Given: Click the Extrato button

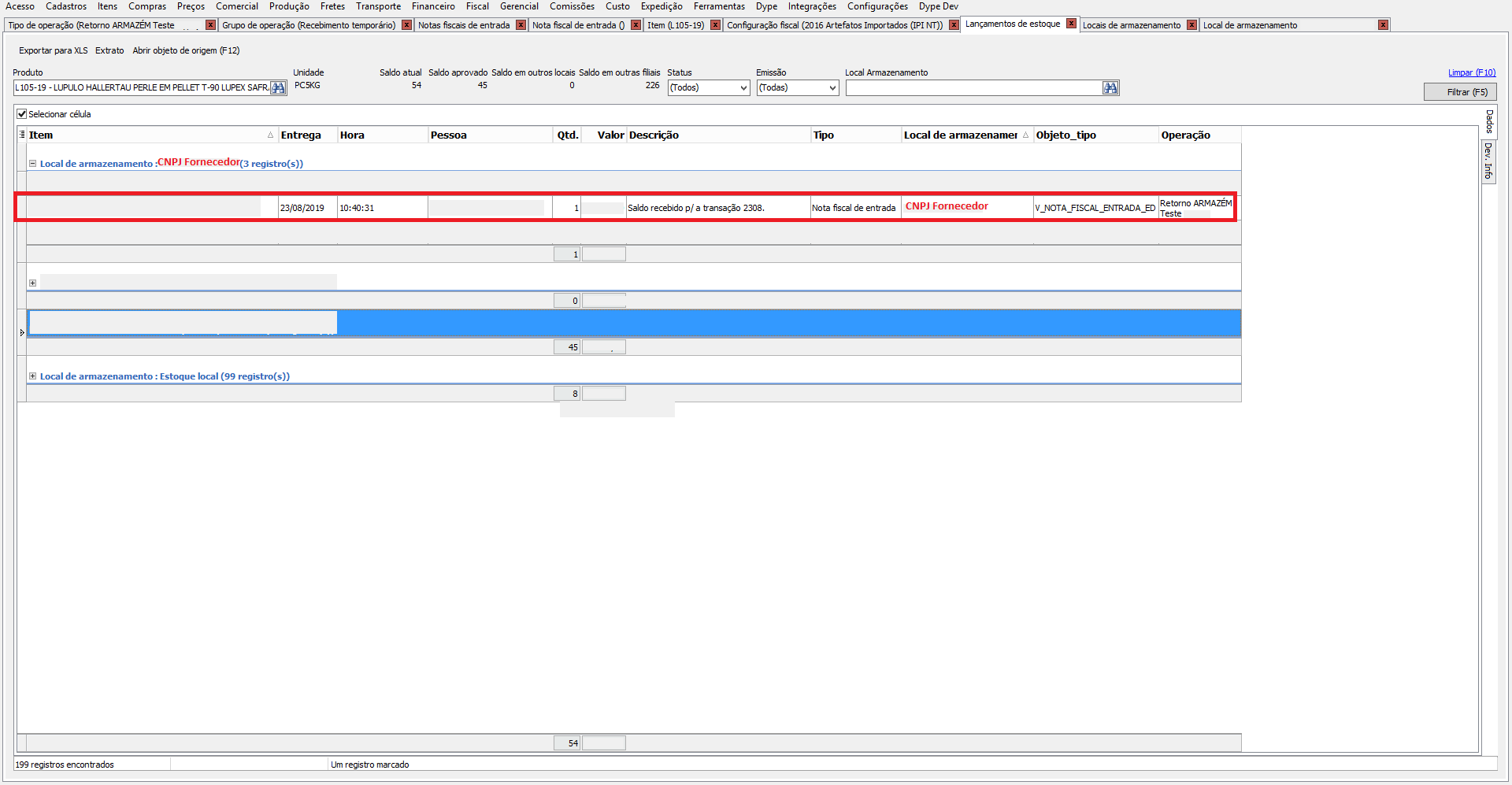Looking at the screenshot, I should click(x=109, y=50).
